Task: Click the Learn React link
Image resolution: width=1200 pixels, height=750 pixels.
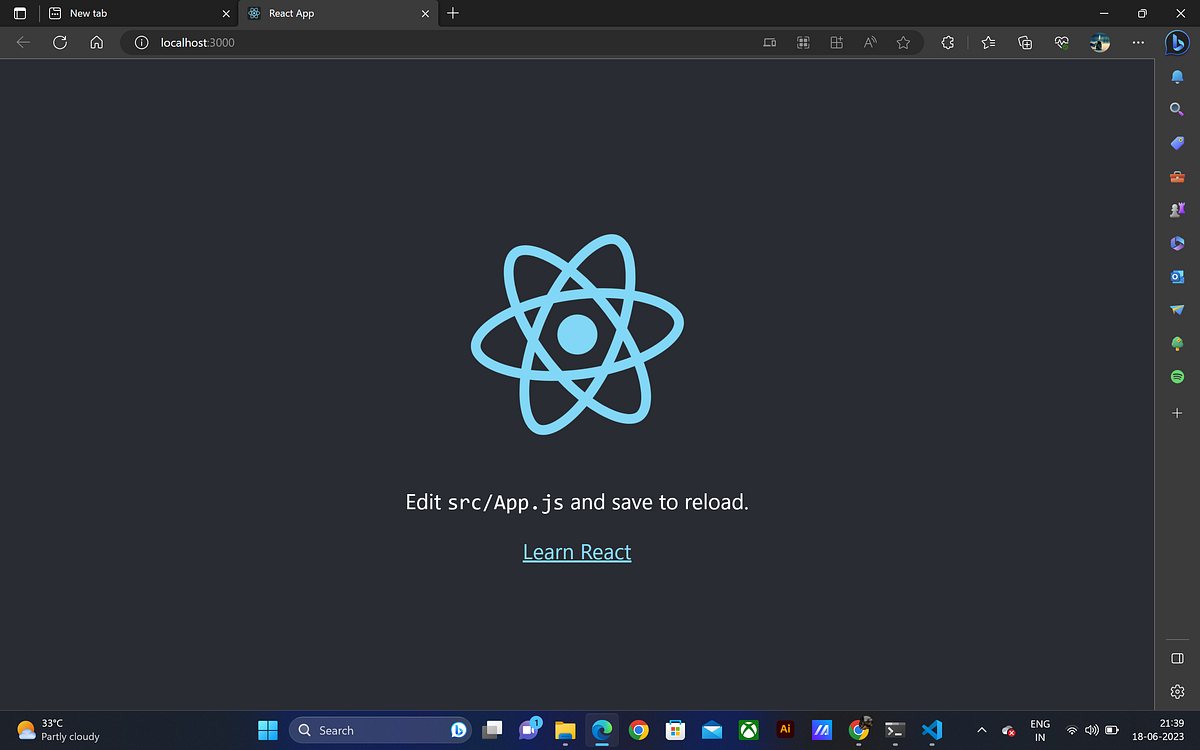Action: [577, 551]
